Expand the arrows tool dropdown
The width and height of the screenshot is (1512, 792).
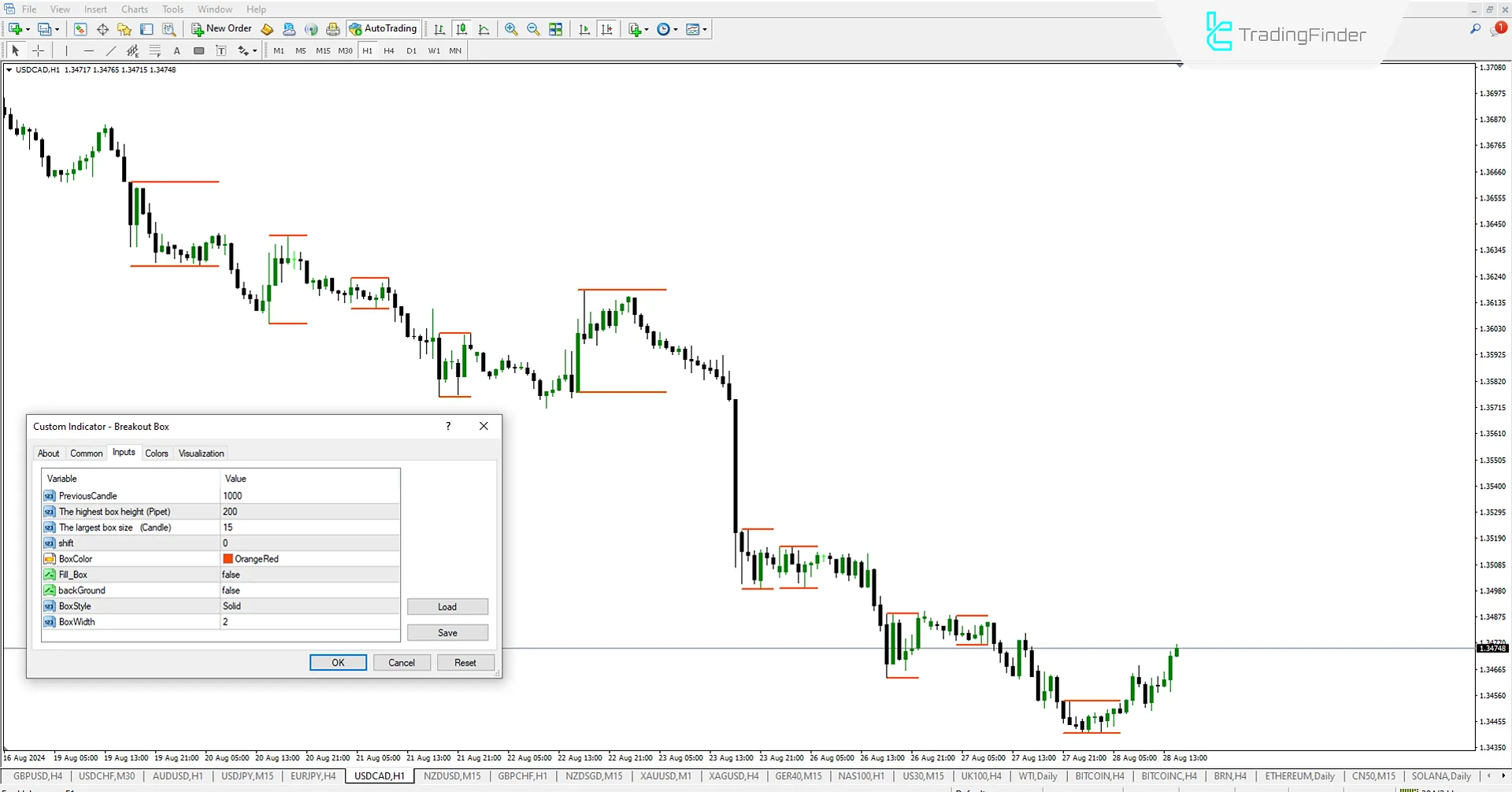[x=254, y=50]
